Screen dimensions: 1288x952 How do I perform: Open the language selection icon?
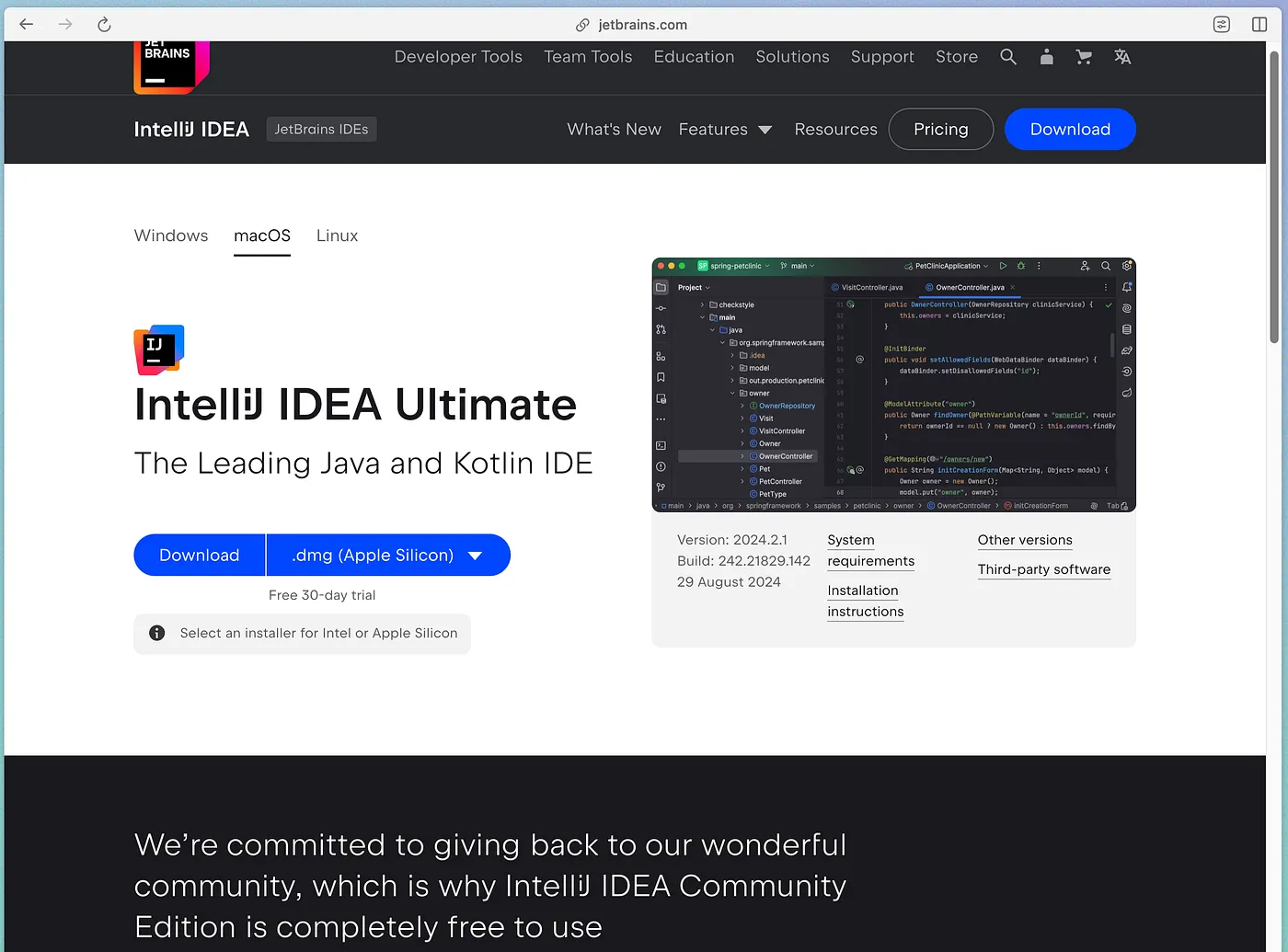tap(1121, 56)
